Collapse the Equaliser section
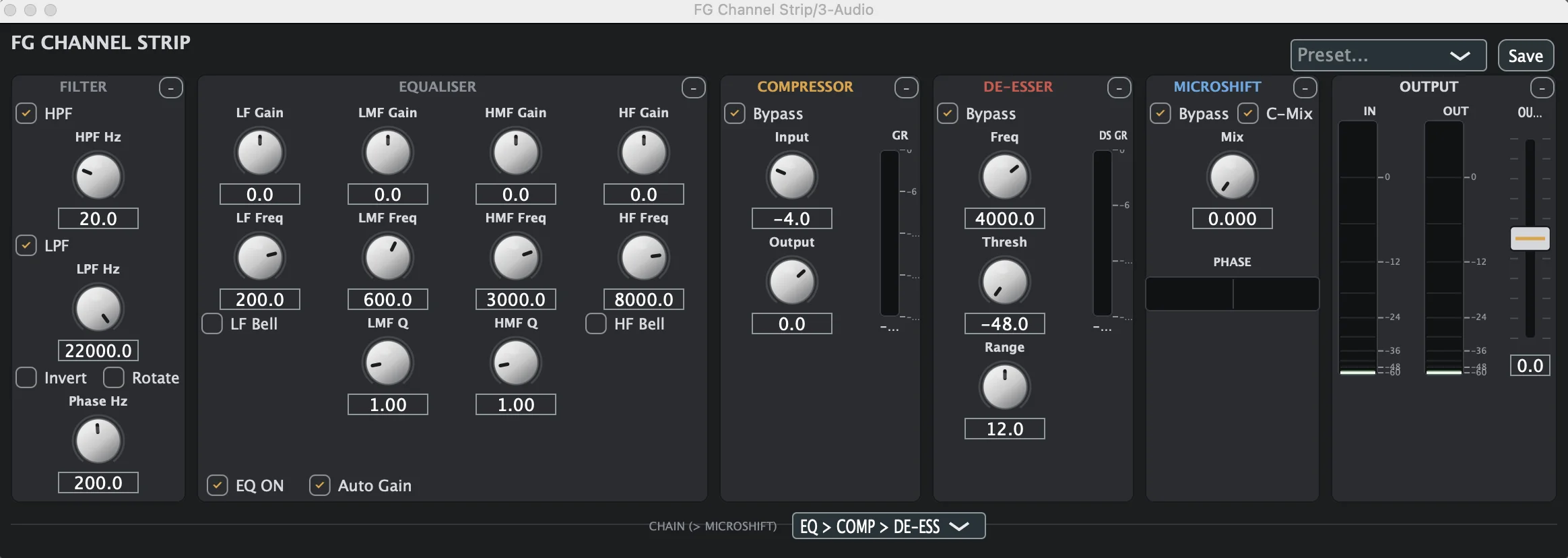Image resolution: width=1568 pixels, height=558 pixels. click(694, 88)
